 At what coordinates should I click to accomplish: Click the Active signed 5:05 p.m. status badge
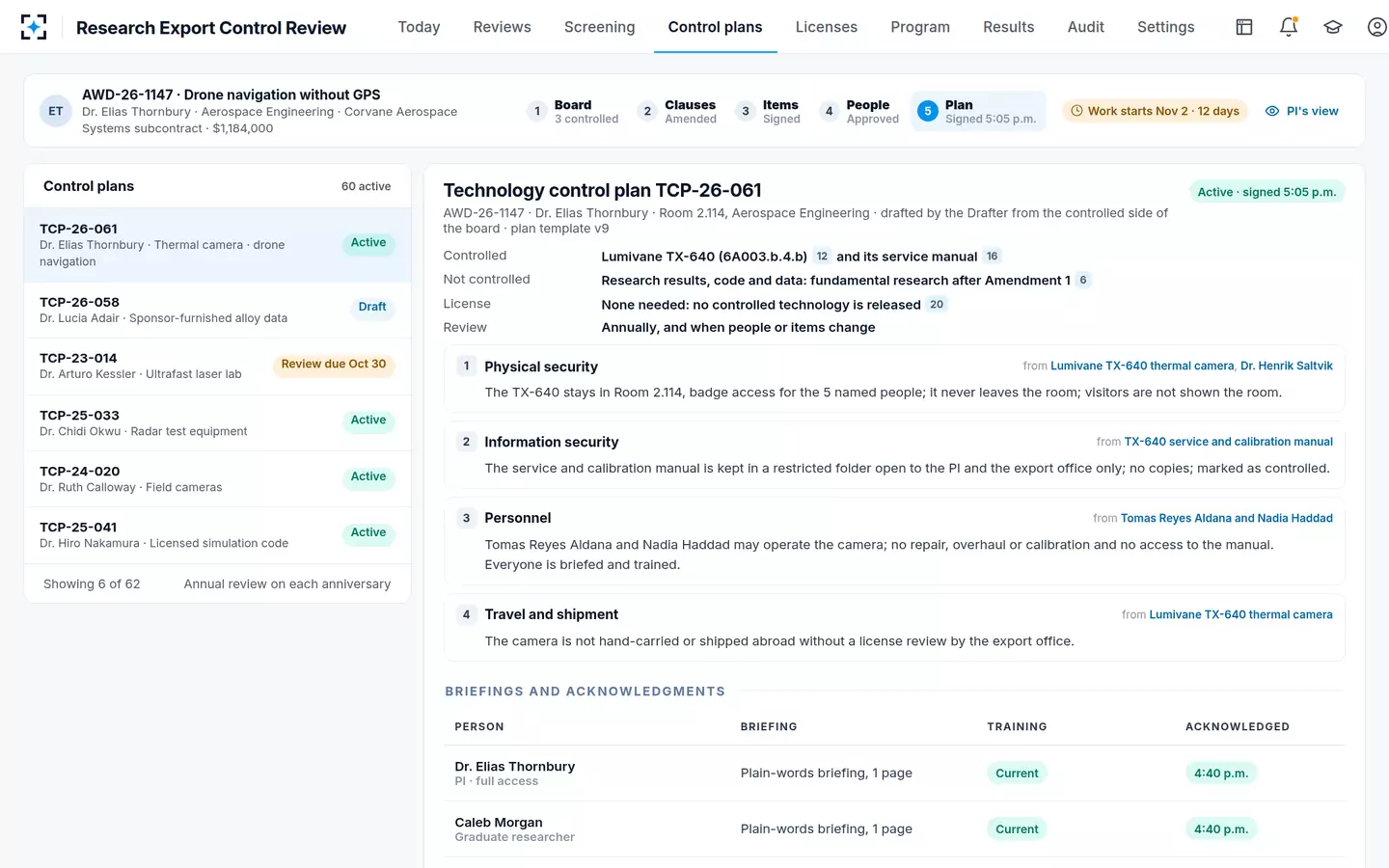point(1266,192)
